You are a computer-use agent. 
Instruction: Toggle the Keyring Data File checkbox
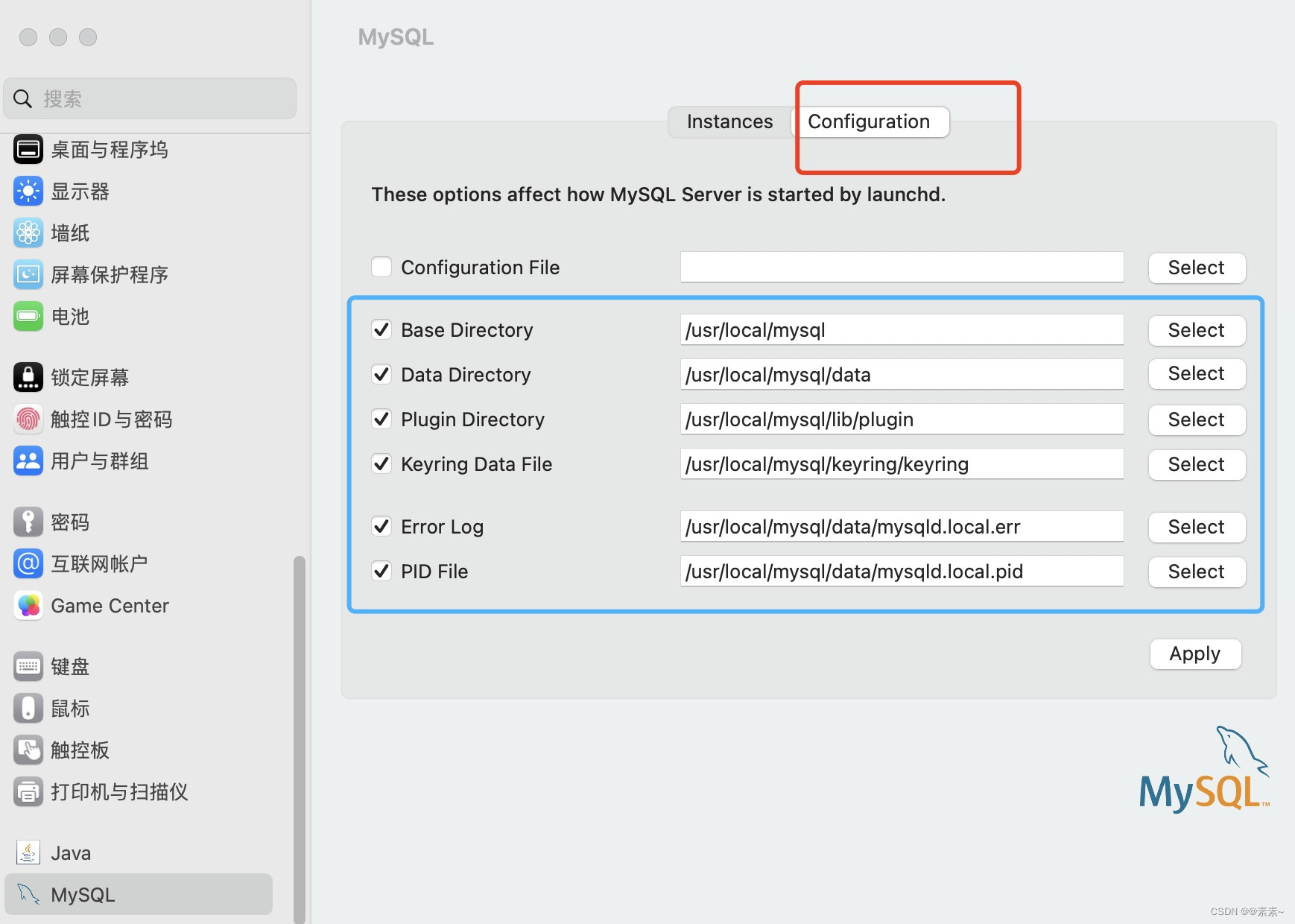[381, 463]
